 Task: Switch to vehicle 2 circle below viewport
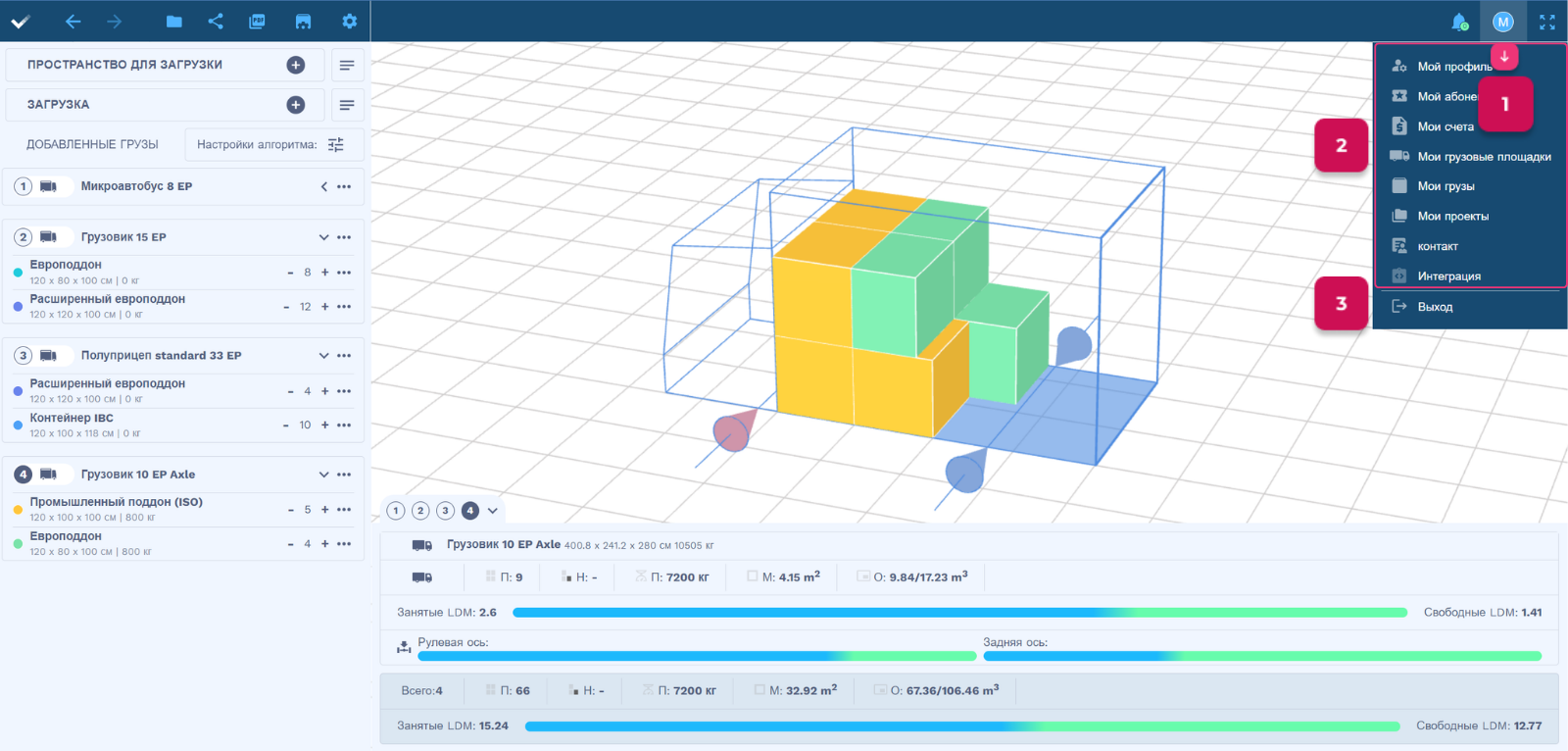420,511
